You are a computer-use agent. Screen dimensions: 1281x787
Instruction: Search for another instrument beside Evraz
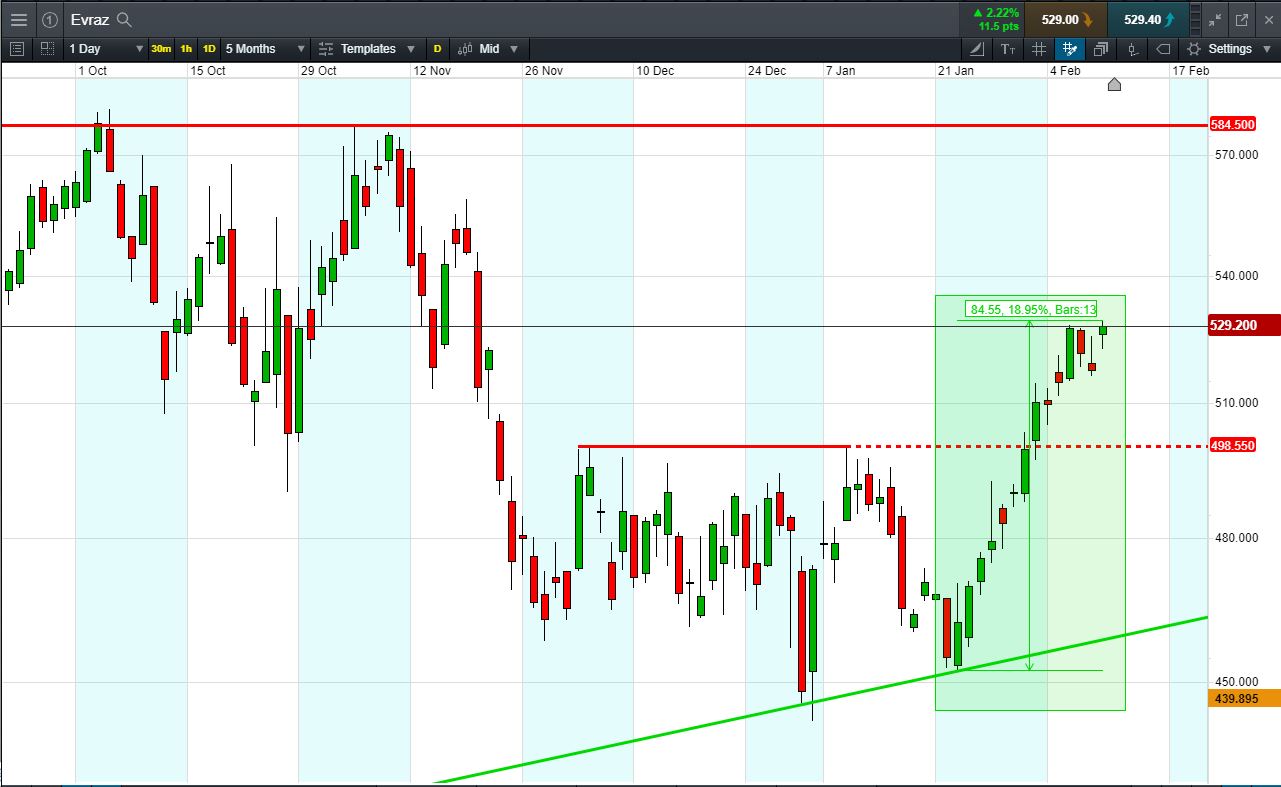(x=124, y=19)
